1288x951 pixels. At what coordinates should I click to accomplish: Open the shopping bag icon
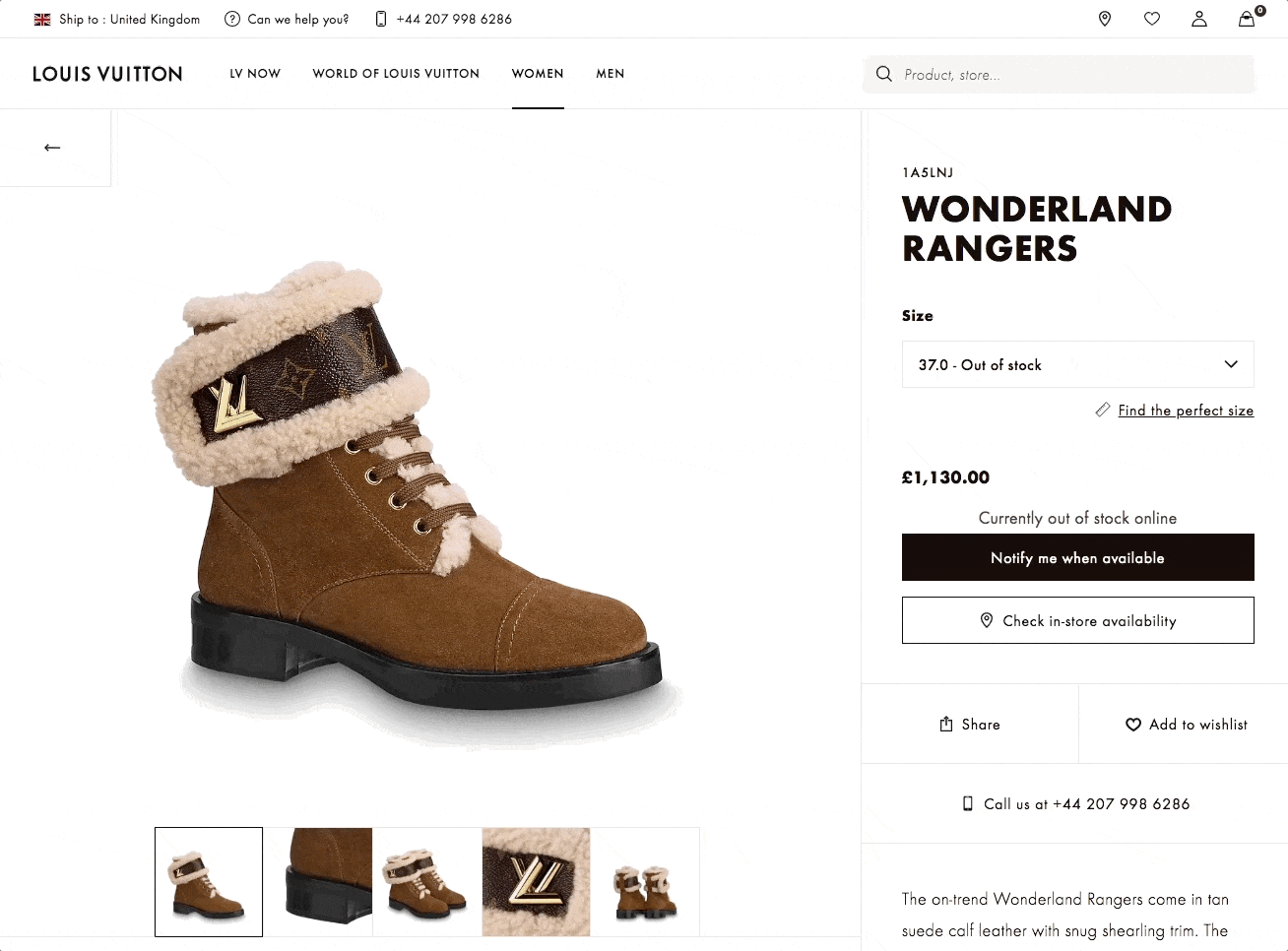[x=1247, y=19]
